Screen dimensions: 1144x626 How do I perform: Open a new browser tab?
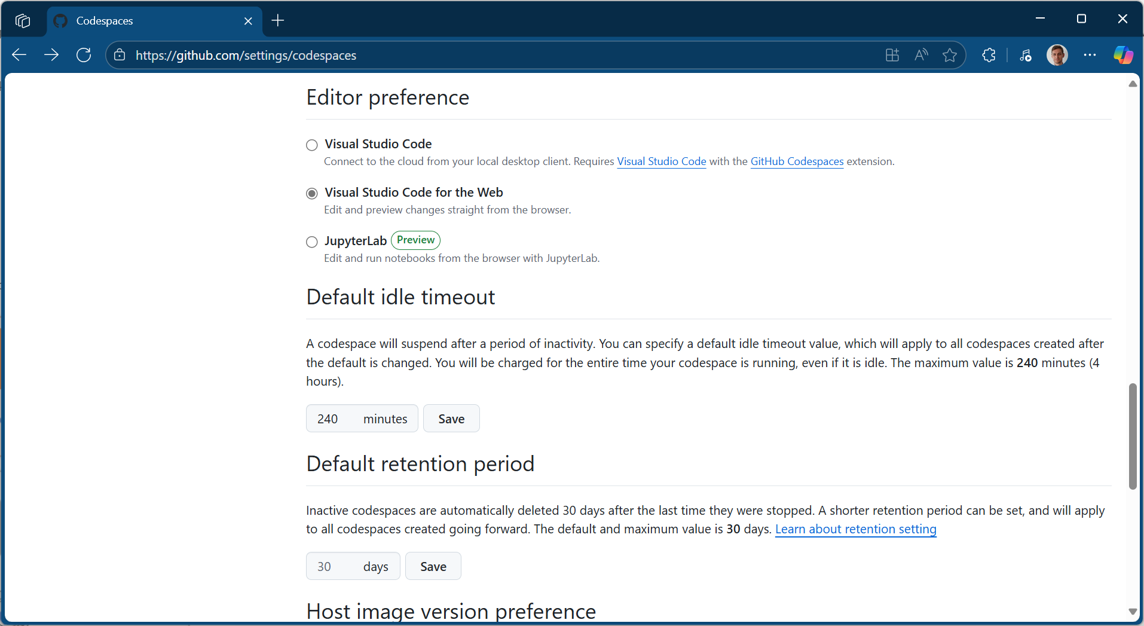click(278, 20)
